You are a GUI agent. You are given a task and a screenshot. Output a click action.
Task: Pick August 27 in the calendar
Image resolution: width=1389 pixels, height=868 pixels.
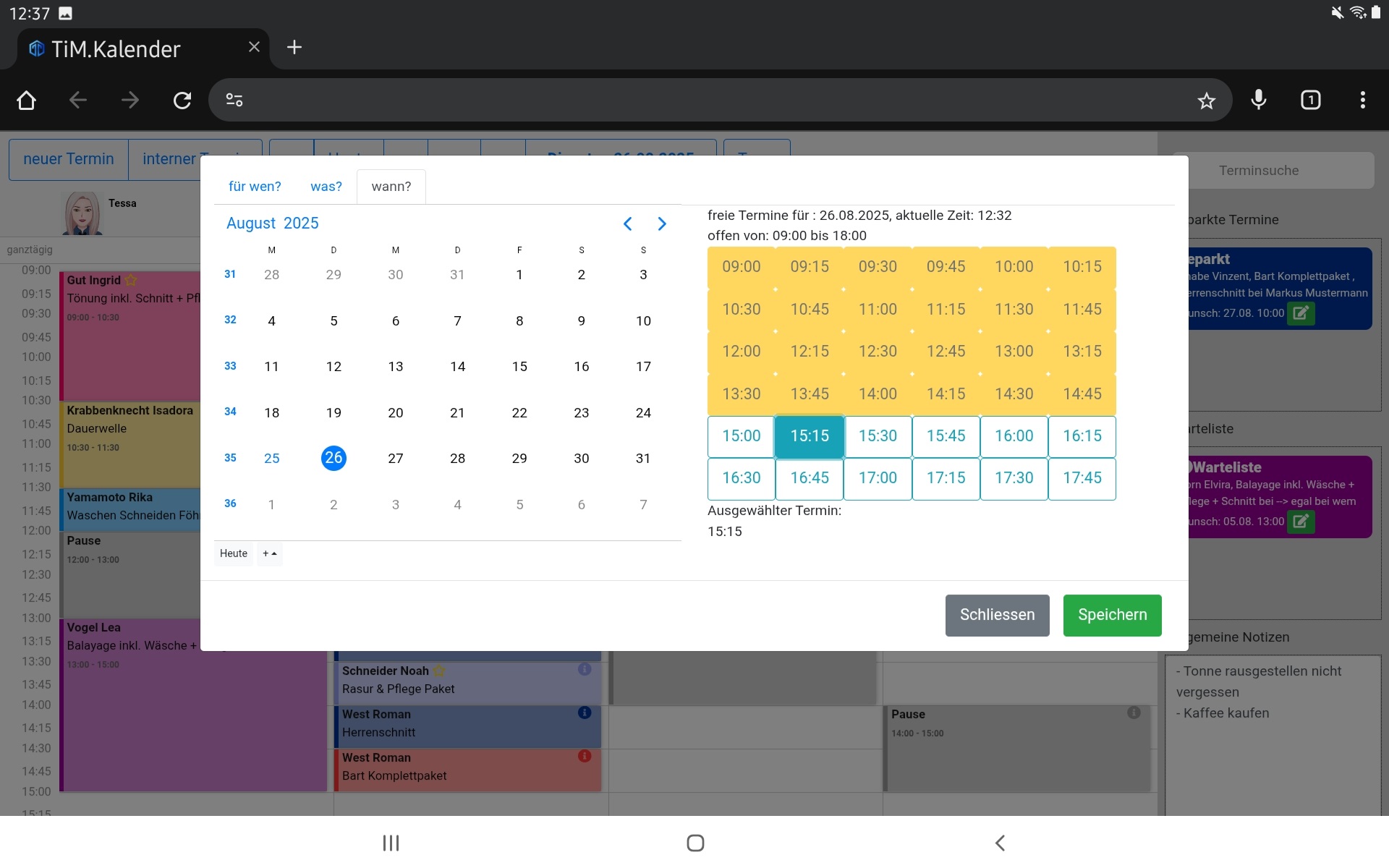click(x=396, y=459)
